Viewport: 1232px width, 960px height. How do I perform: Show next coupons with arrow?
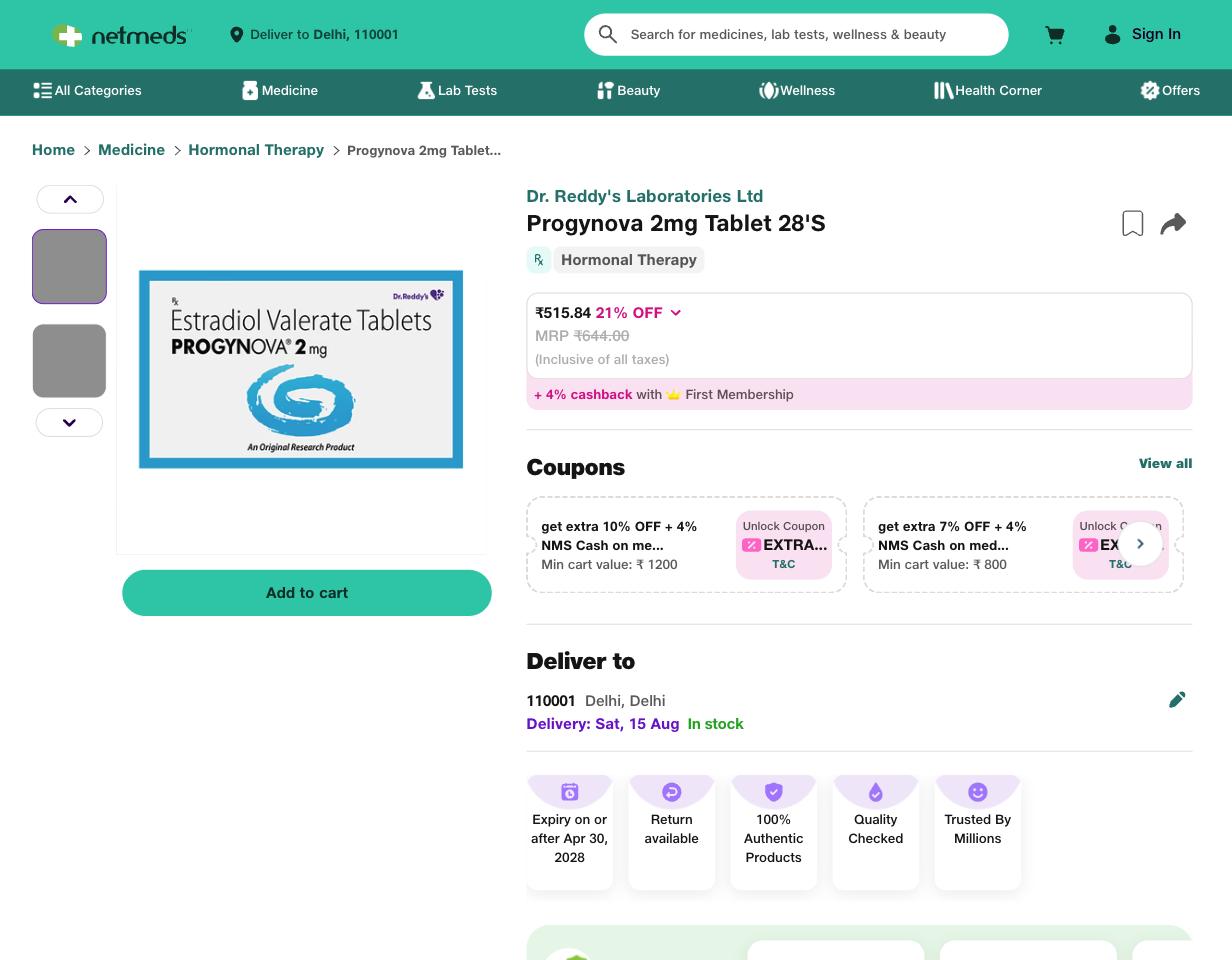click(x=1140, y=544)
